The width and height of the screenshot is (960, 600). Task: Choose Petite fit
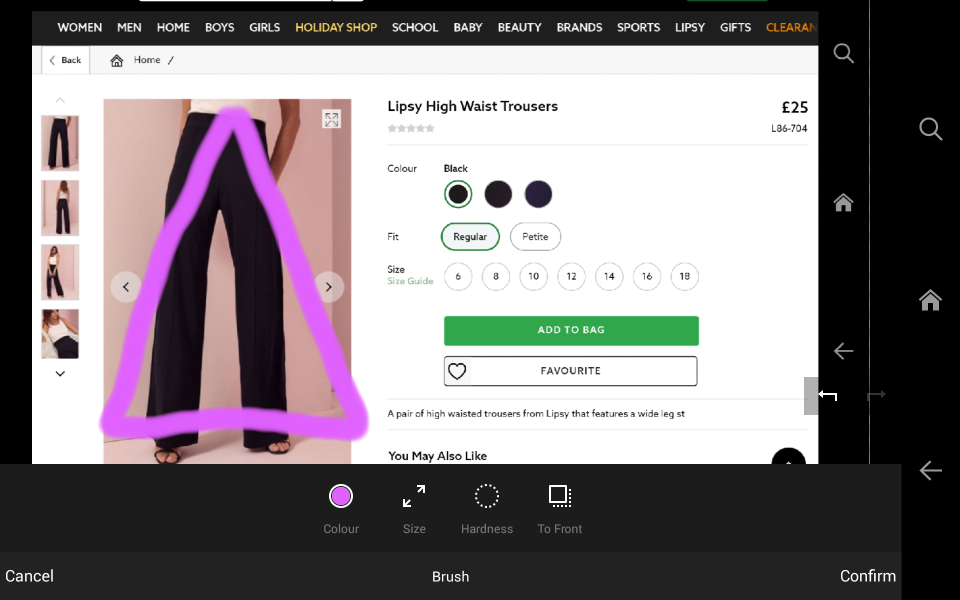pyautogui.click(x=535, y=236)
